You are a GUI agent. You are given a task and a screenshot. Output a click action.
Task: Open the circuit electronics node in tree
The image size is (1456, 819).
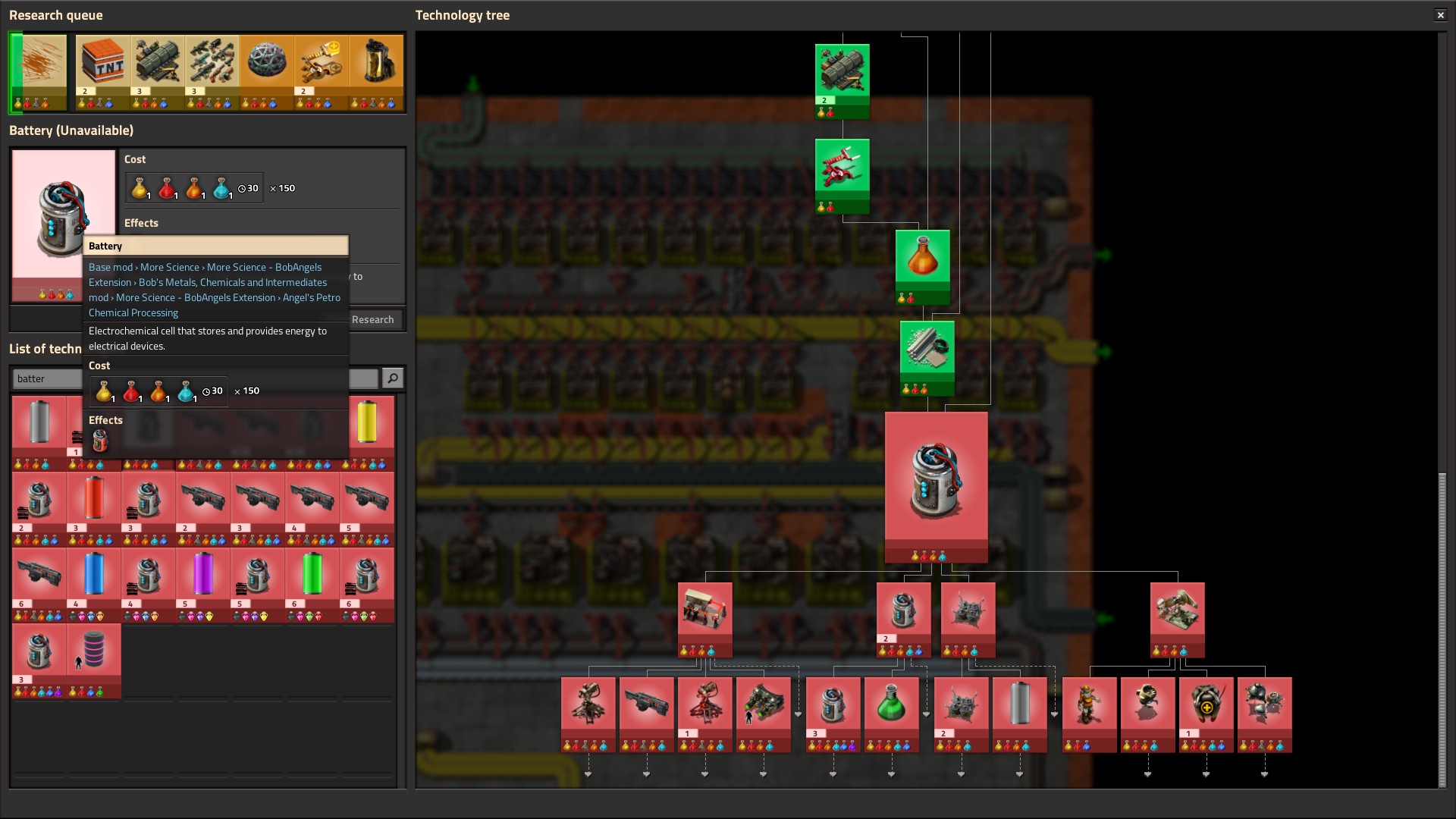[x=968, y=620]
